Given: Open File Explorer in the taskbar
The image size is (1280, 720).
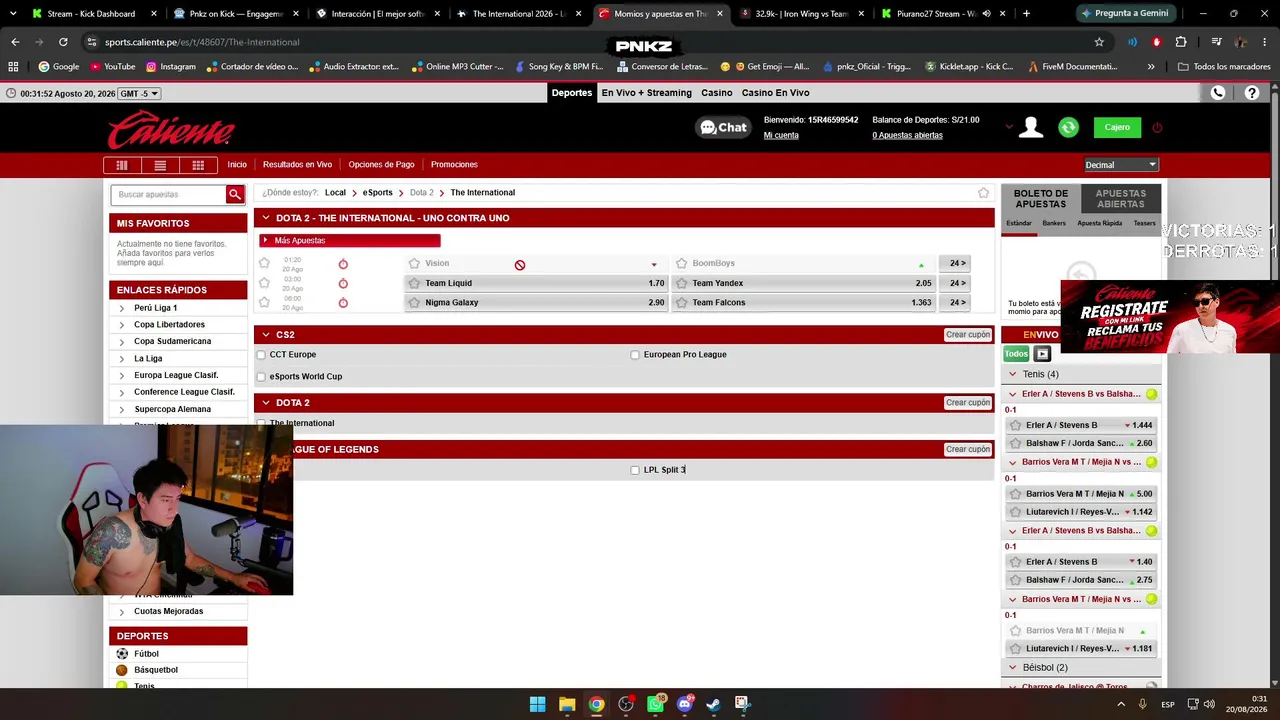Looking at the screenshot, I should [567, 704].
